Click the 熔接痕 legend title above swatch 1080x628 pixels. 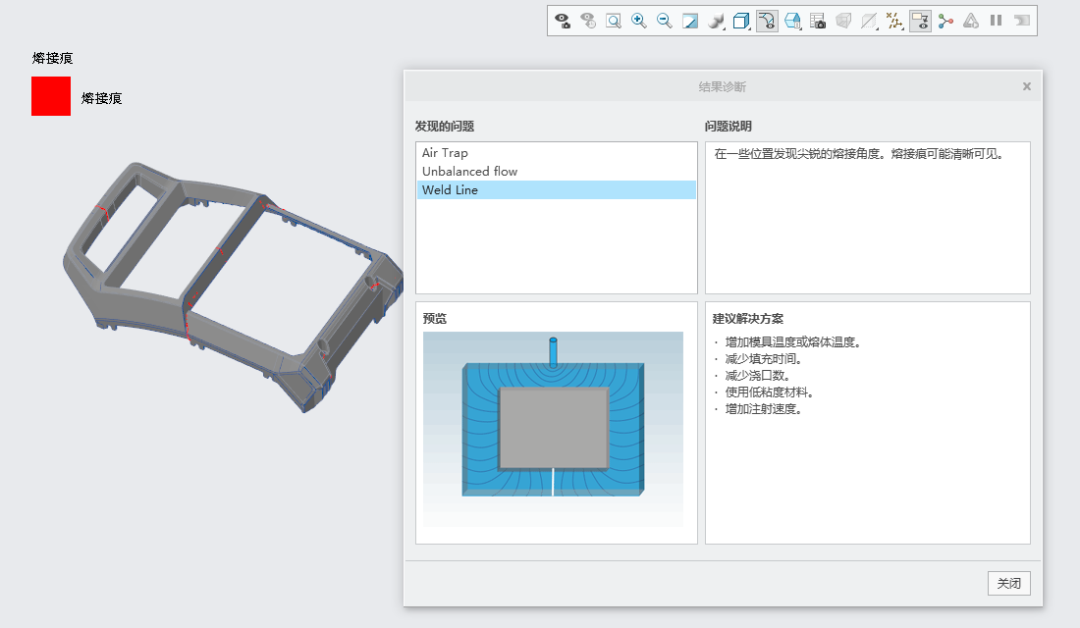point(52,58)
